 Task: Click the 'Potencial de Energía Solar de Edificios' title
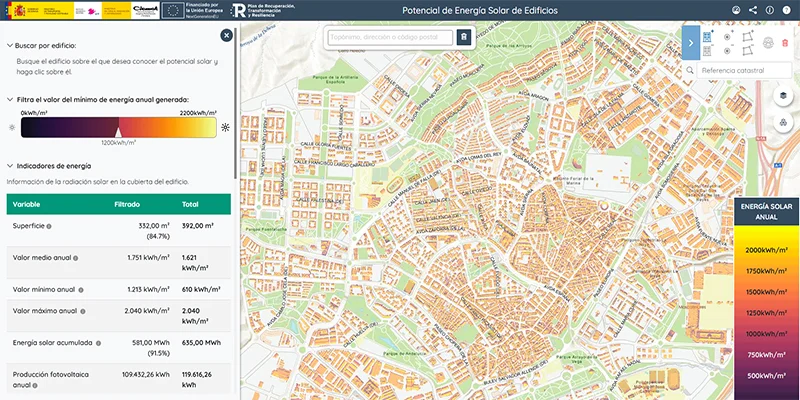point(480,11)
